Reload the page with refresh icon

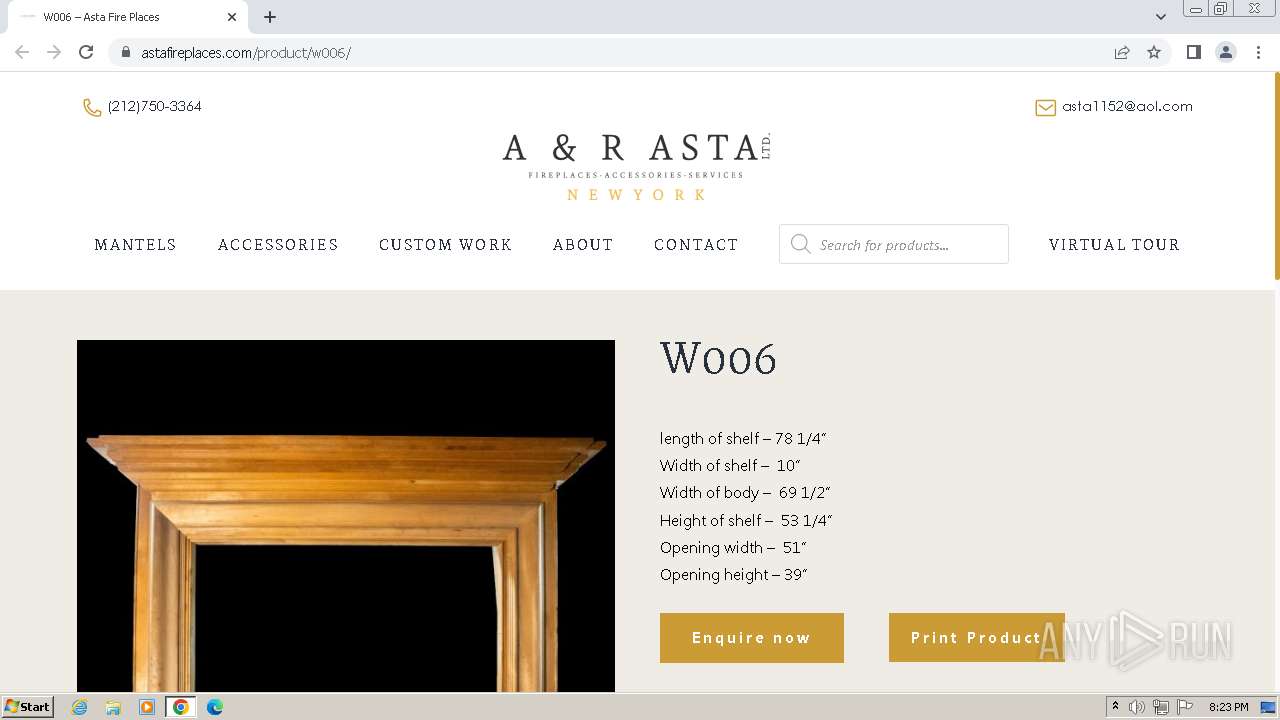tap(86, 52)
